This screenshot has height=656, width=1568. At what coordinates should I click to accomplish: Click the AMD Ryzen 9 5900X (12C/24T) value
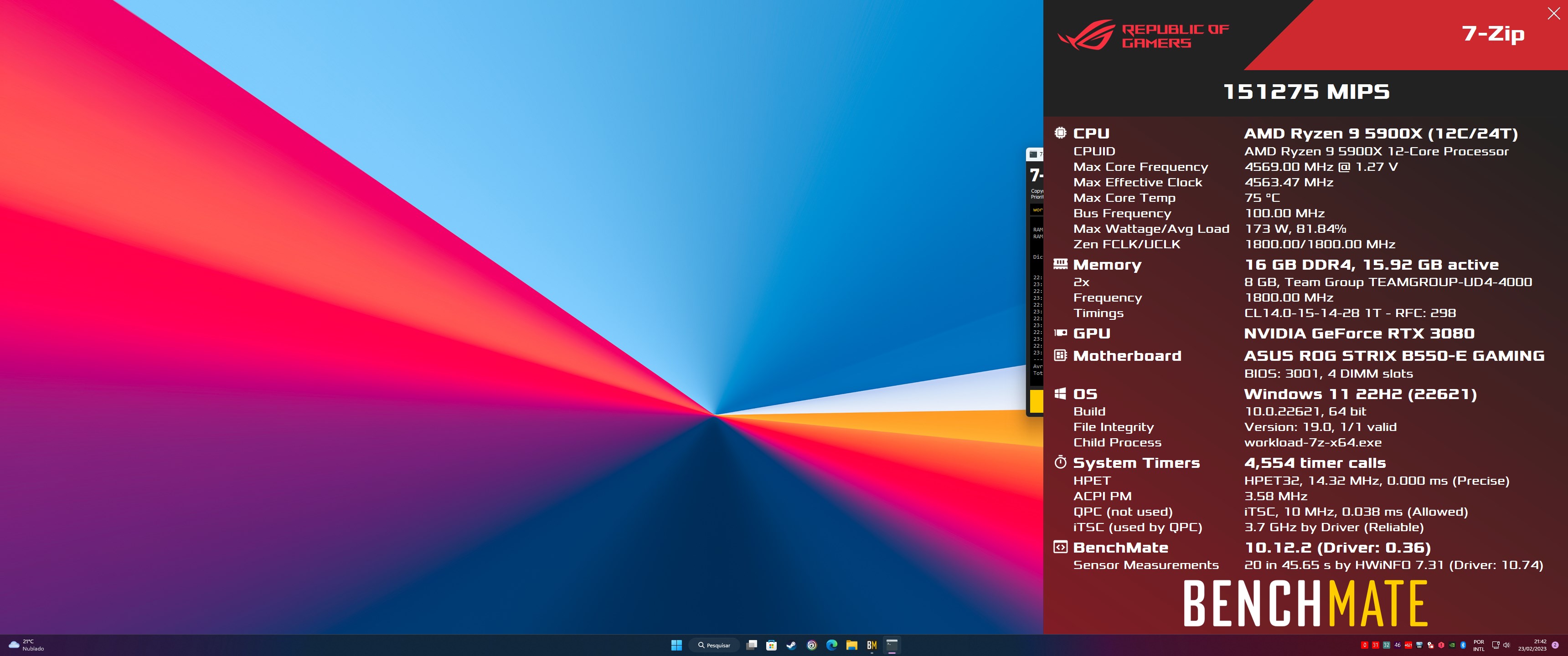[1381, 134]
